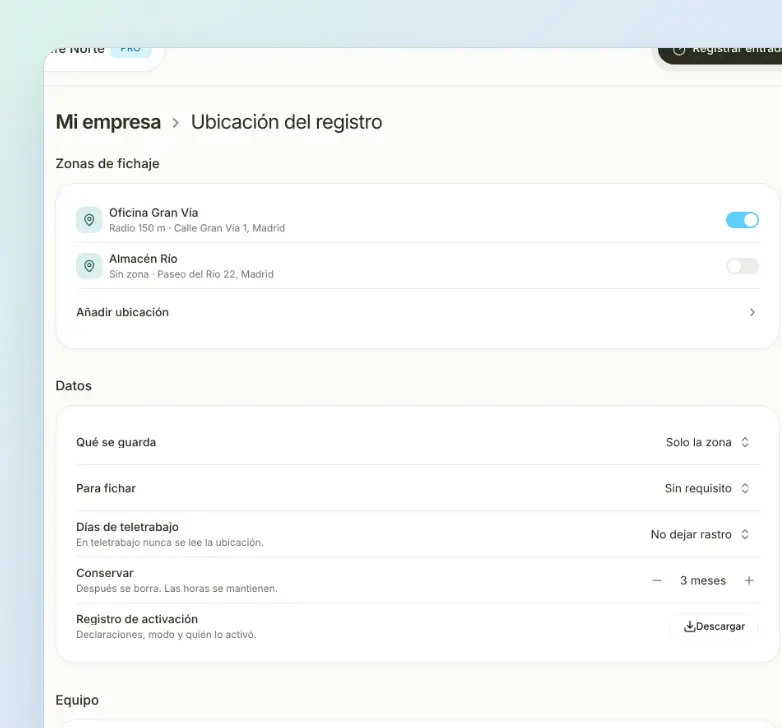Screen dimensions: 782x728
Task: Click the Datos section heading
Action: 73,386
